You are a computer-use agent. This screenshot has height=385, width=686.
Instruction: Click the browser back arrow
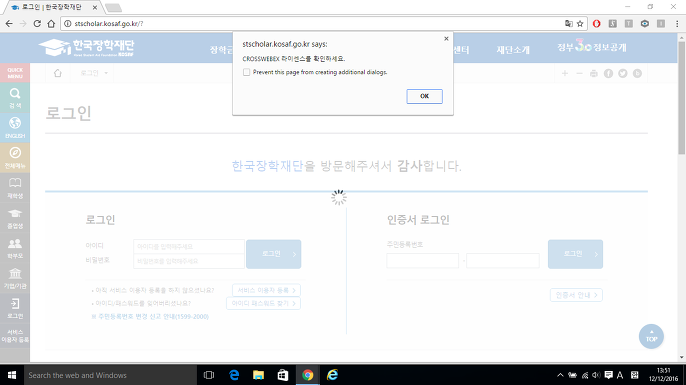click(x=9, y=24)
